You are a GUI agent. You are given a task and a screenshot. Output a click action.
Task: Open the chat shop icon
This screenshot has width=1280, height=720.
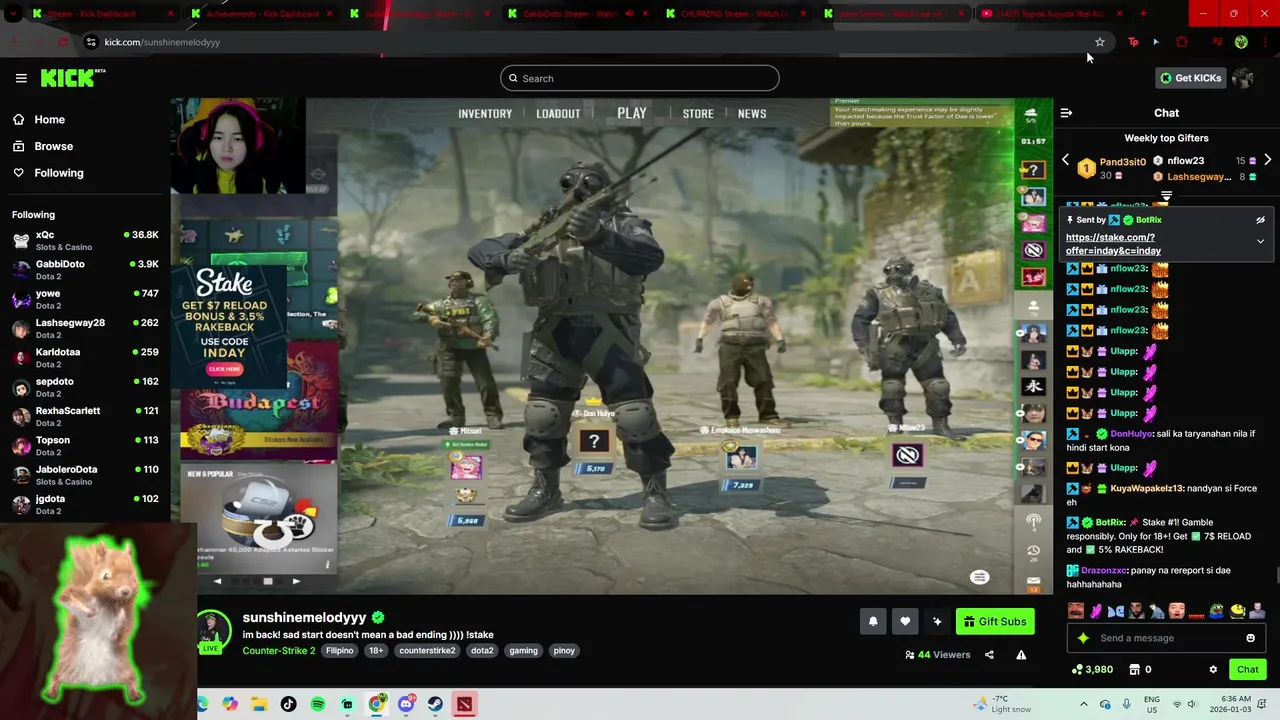1135,670
